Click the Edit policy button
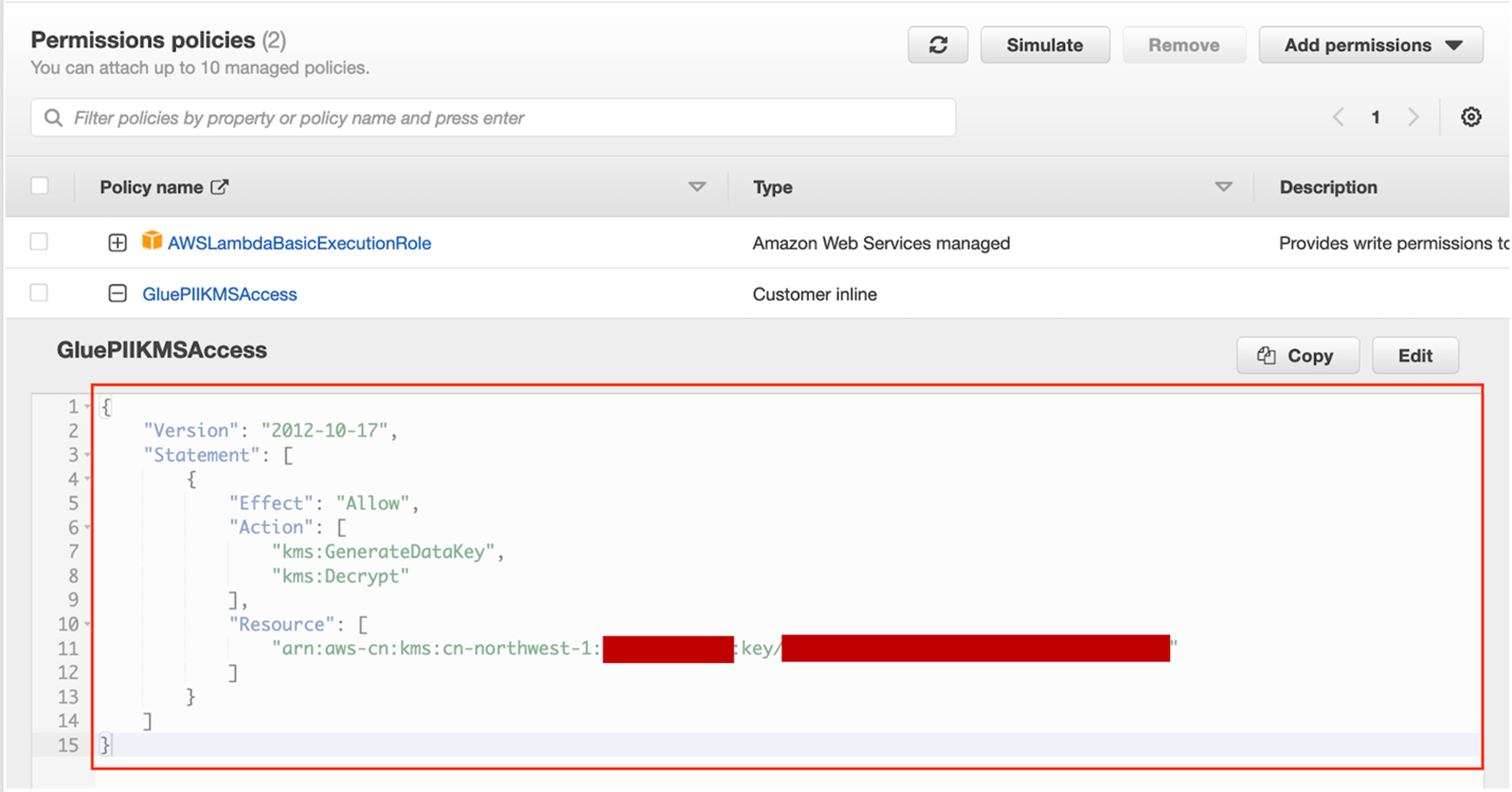Viewport: 1512px width, 792px height. [1415, 356]
